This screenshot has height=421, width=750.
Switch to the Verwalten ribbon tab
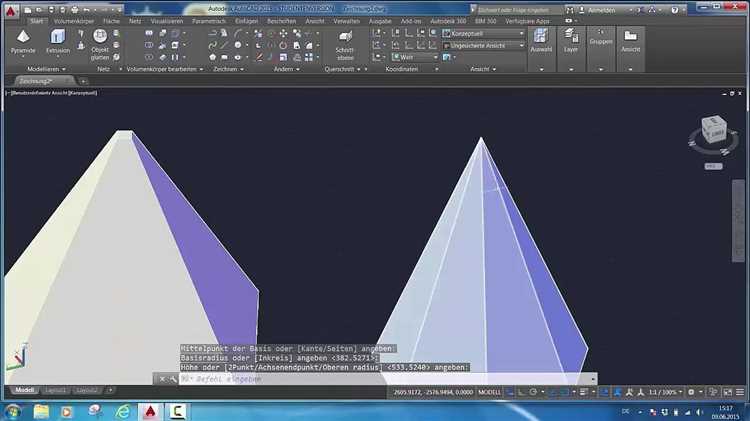346,21
